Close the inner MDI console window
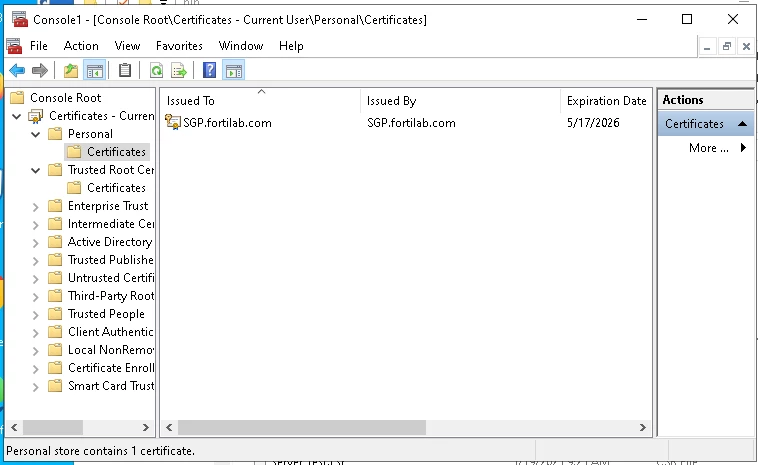This screenshot has width=758, height=465. (x=746, y=46)
